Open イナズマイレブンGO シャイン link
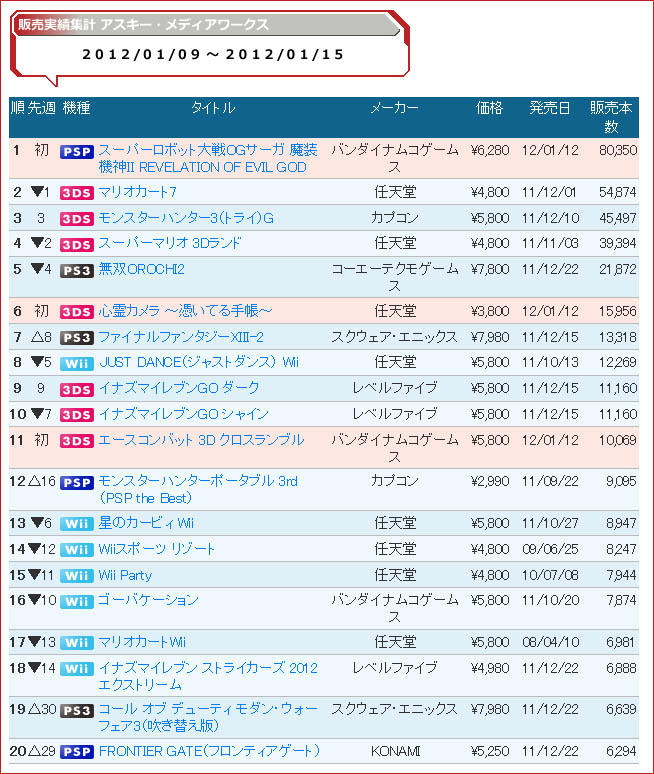The width and height of the screenshot is (654, 774). point(184,414)
